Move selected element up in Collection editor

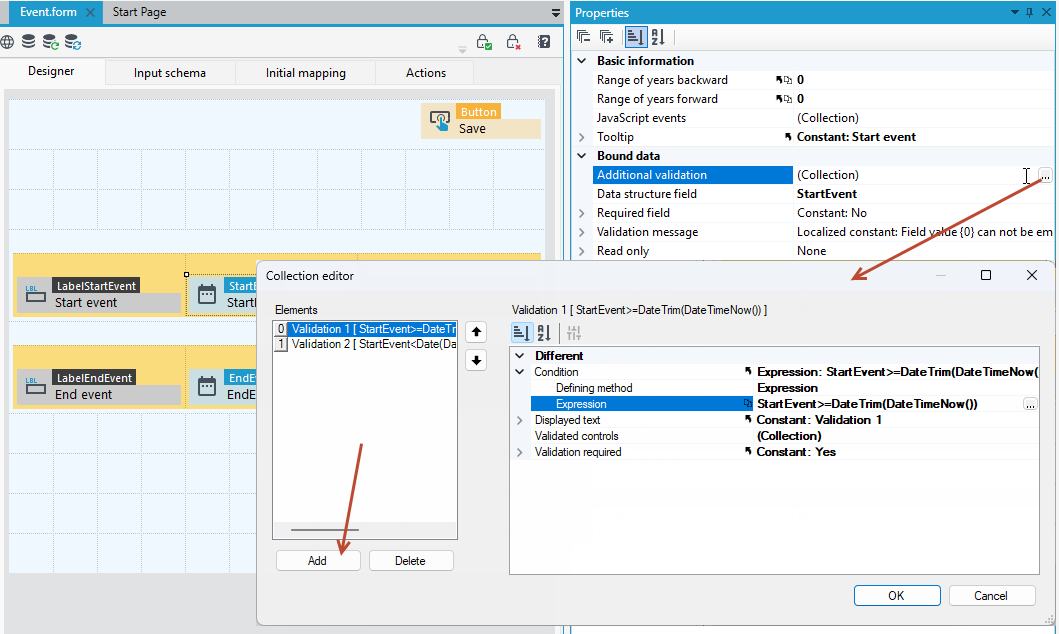tap(476, 332)
